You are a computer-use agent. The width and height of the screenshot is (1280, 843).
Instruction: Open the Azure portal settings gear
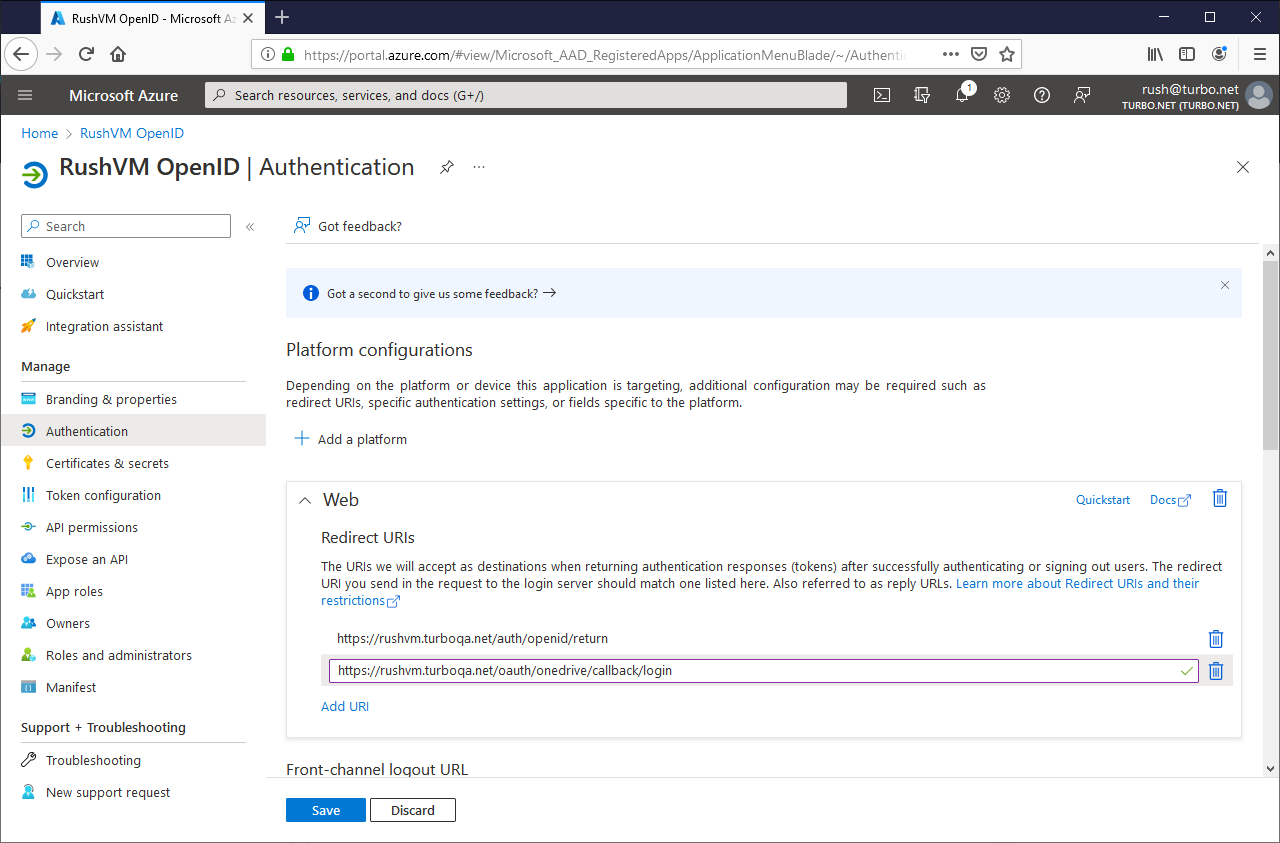[1001, 95]
